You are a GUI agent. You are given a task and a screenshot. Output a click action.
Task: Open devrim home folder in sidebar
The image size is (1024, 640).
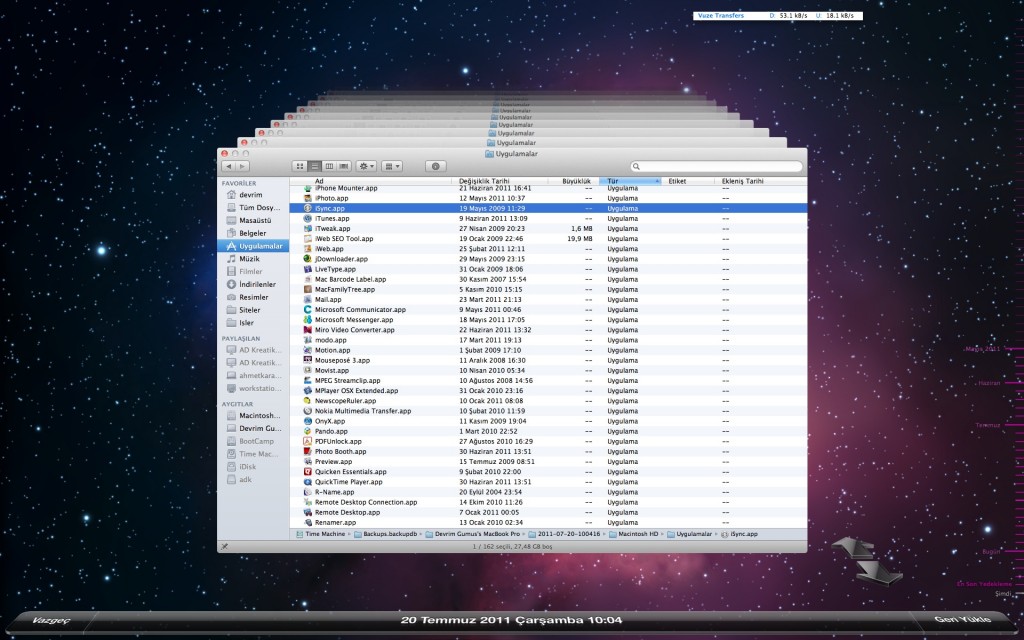point(251,195)
